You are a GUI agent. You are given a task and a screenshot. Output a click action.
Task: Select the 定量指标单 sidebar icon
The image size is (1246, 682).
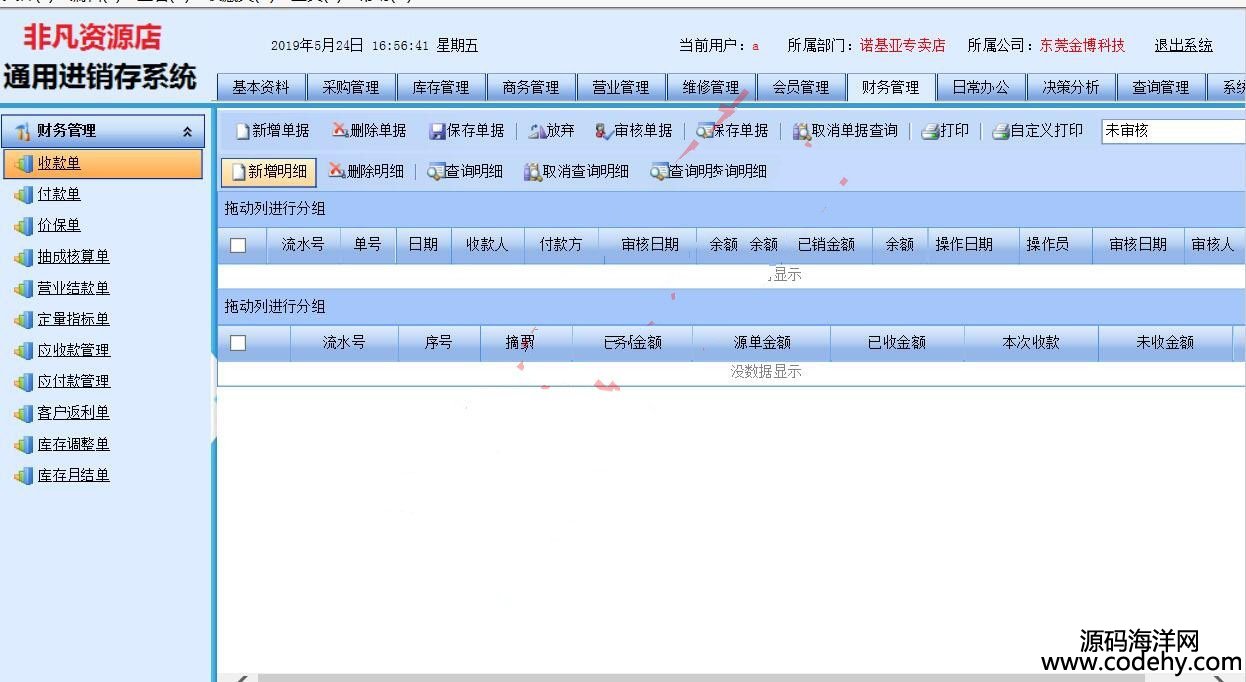23,319
